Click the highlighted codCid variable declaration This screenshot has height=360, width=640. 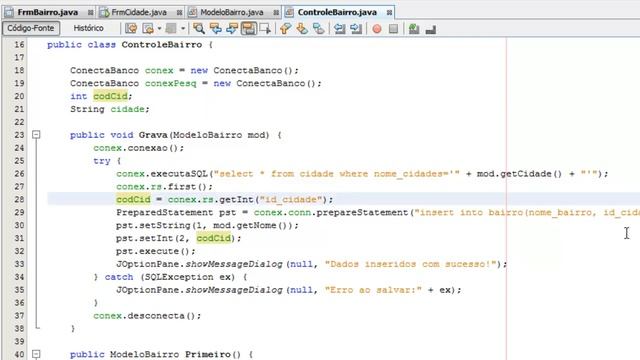[x=110, y=96]
